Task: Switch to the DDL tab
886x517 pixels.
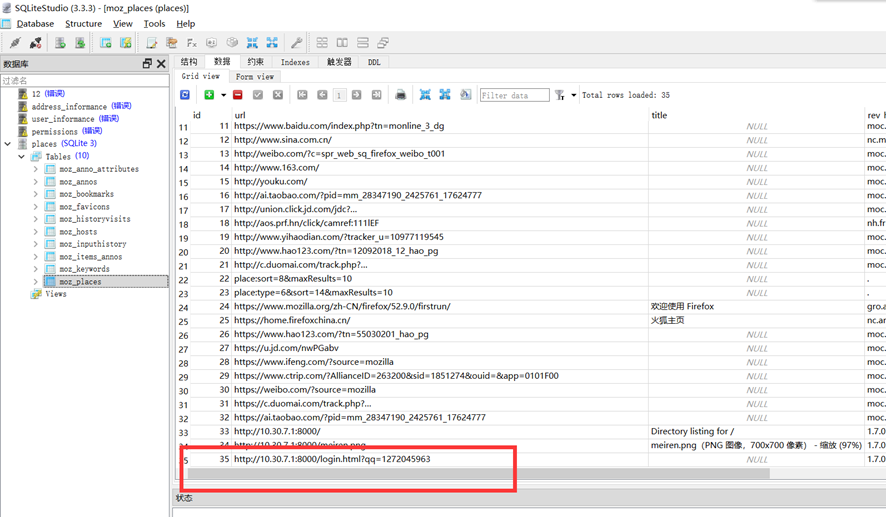Action: (x=374, y=62)
